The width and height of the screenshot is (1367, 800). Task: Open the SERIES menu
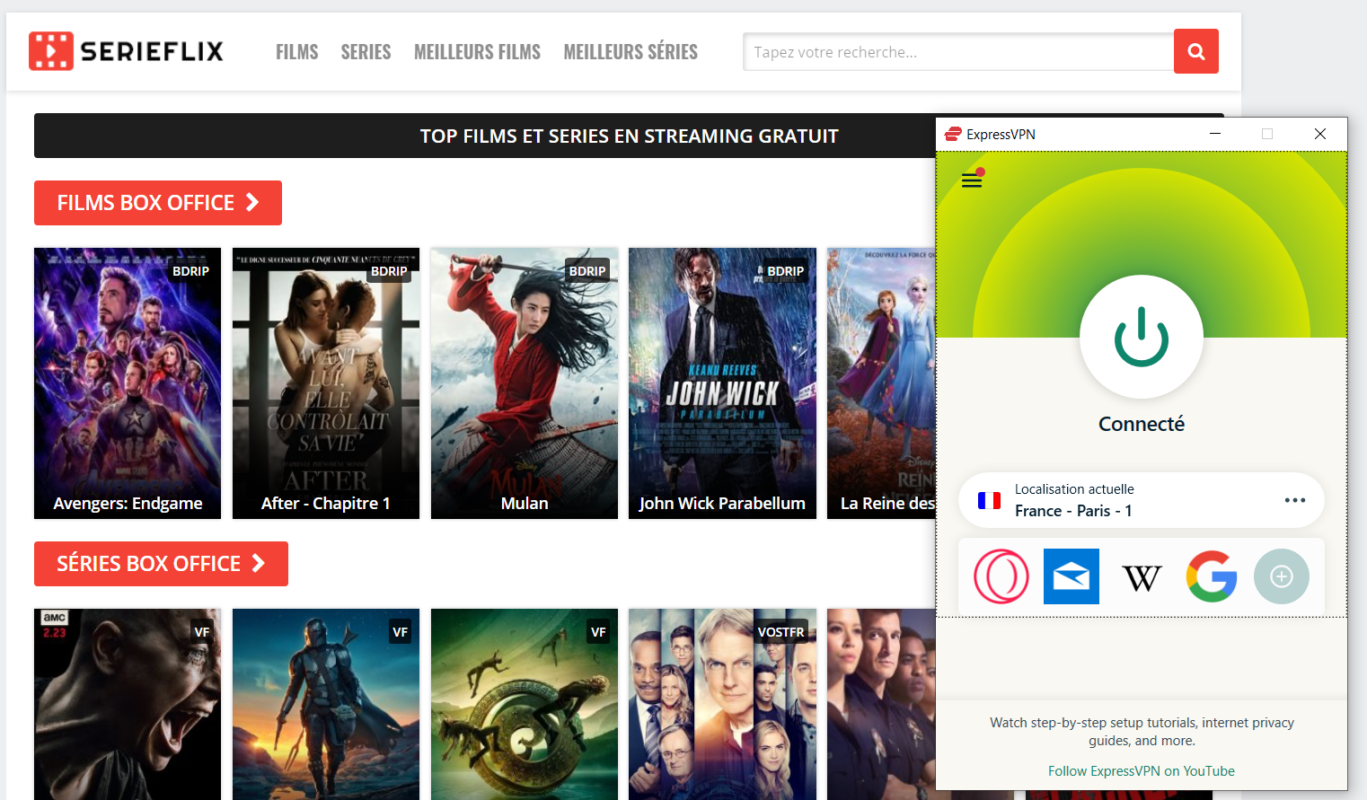coord(366,52)
